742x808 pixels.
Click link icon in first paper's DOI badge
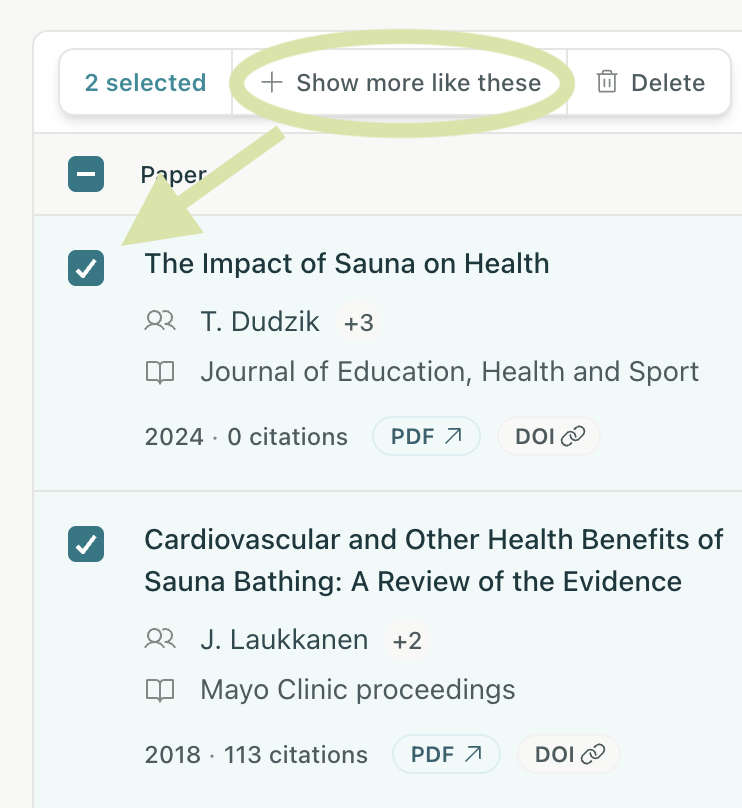coord(573,436)
